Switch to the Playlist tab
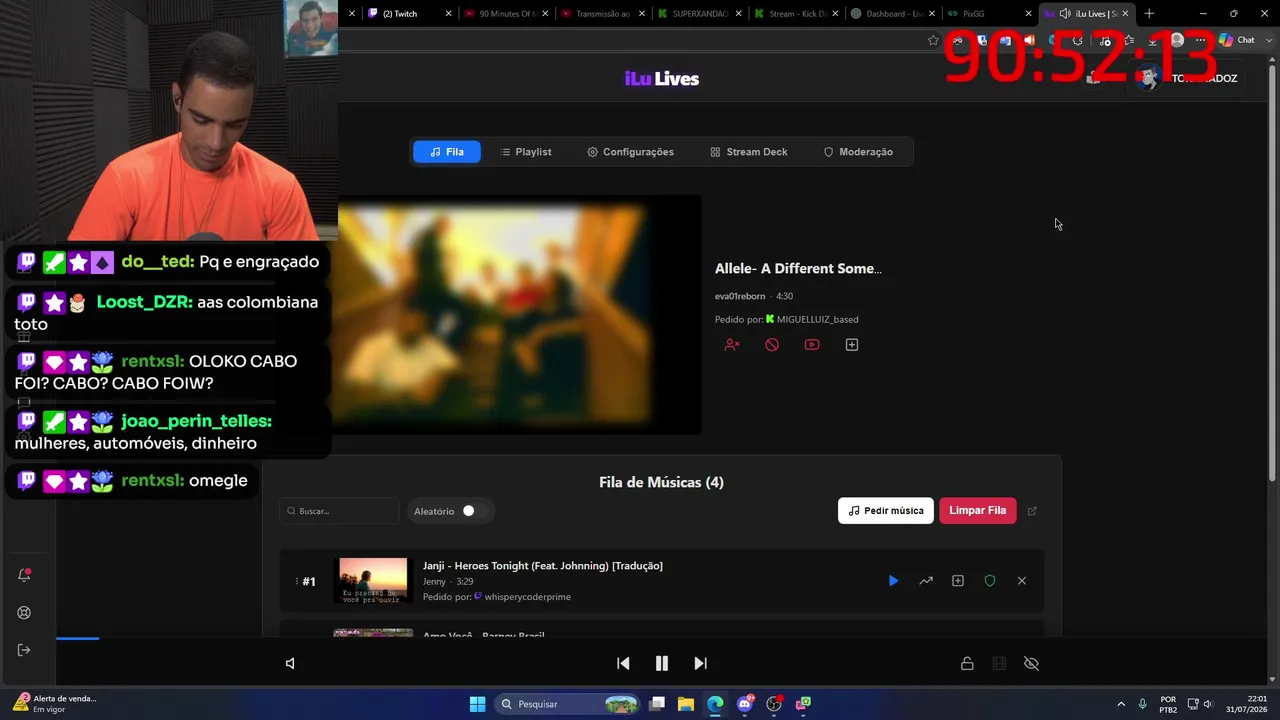 click(526, 152)
